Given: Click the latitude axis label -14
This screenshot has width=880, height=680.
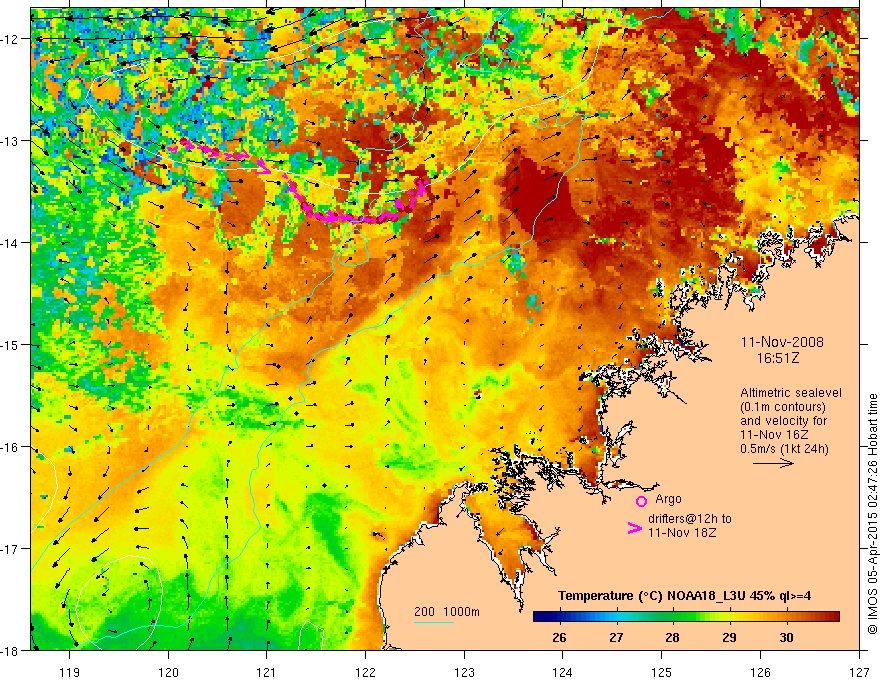Looking at the screenshot, I should pyautogui.click(x=11, y=243).
